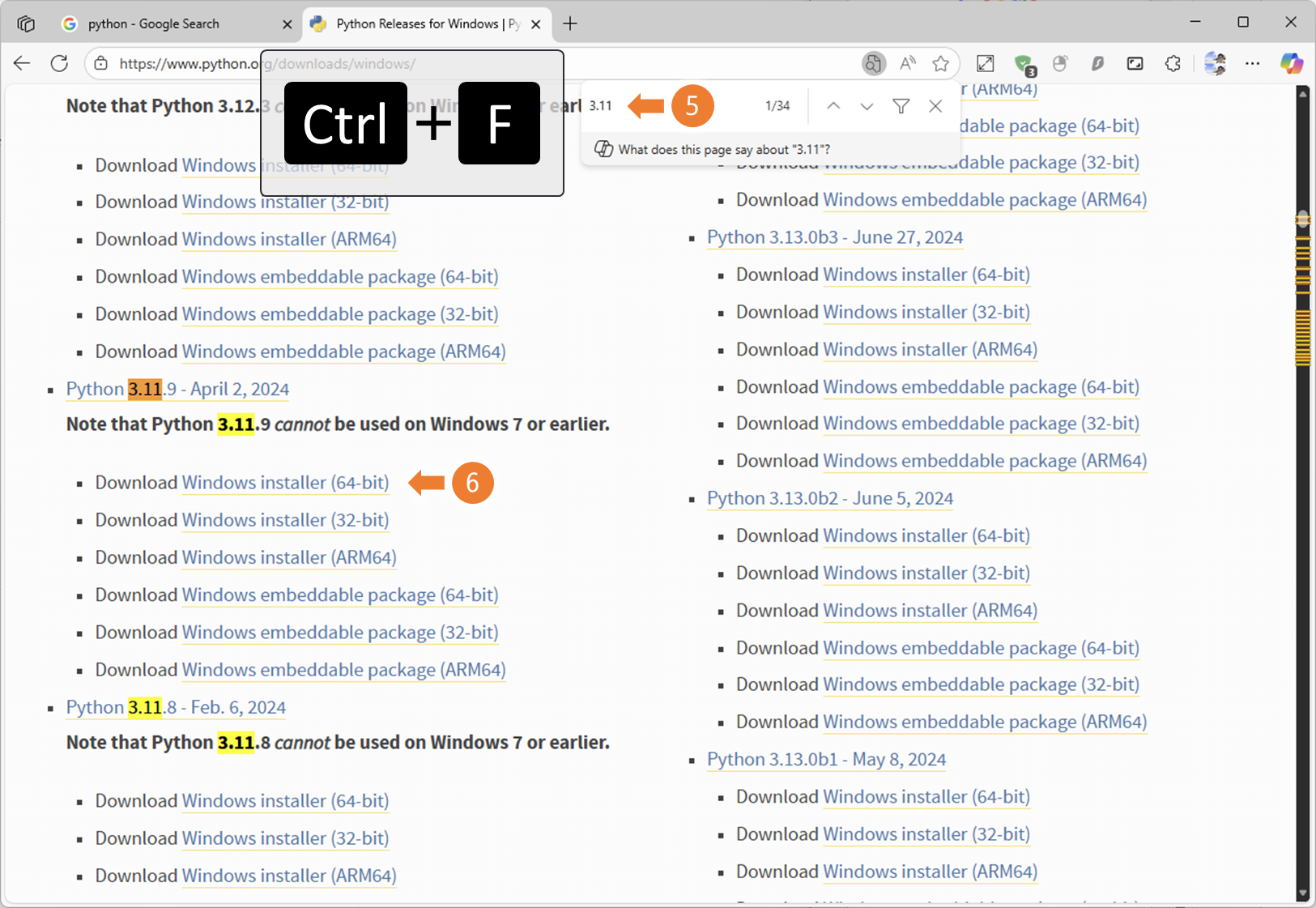Open the shield extension with badge 3
This screenshot has width=1316, height=908.
pos(1024,64)
